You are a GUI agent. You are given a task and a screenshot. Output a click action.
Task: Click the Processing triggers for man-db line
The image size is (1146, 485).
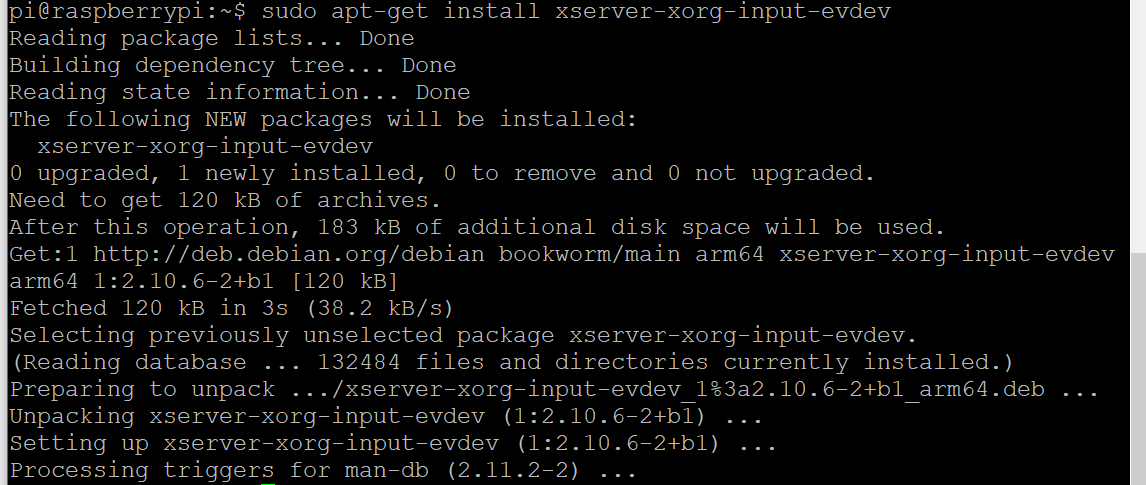click(x=323, y=470)
